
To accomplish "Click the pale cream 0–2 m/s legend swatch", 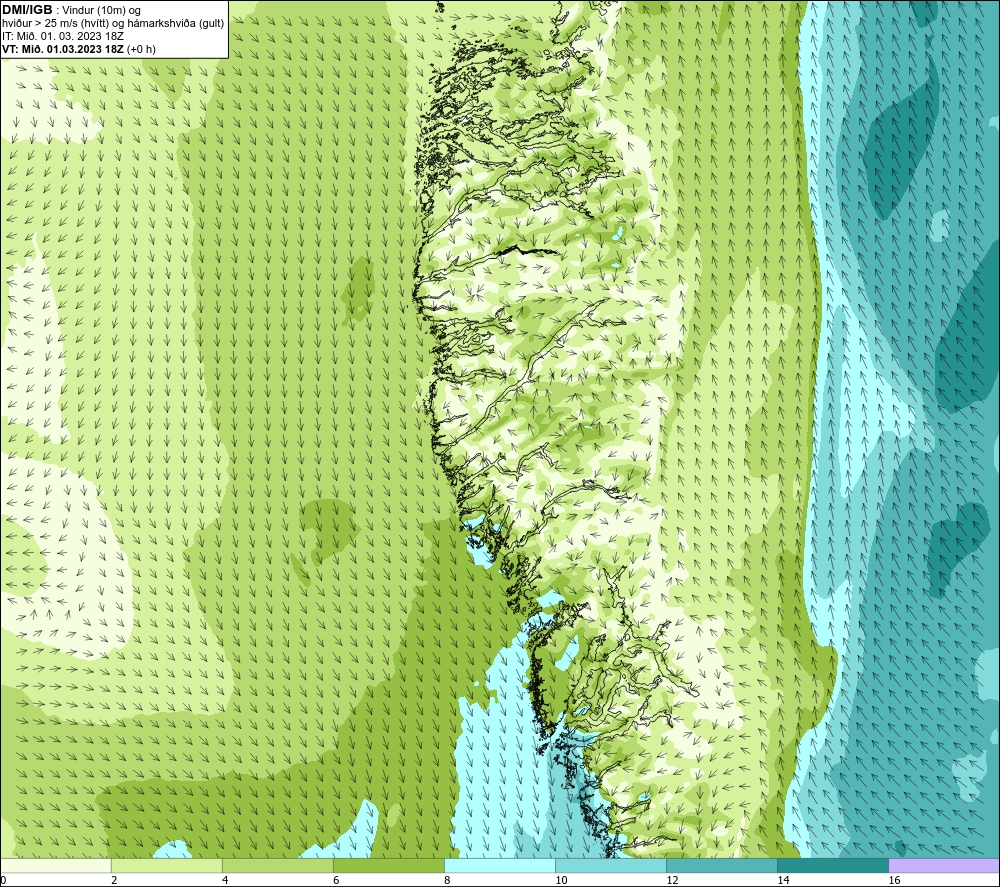I will click(x=55, y=866).
